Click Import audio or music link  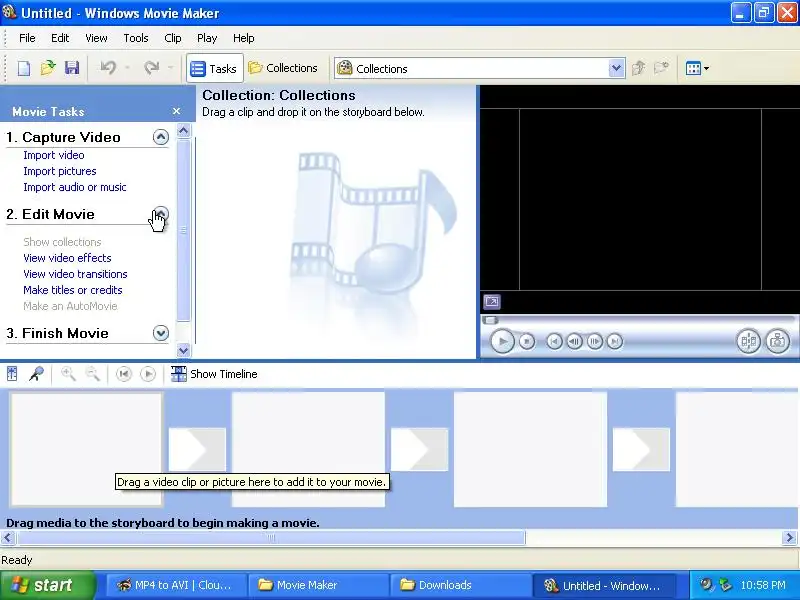pos(74,187)
